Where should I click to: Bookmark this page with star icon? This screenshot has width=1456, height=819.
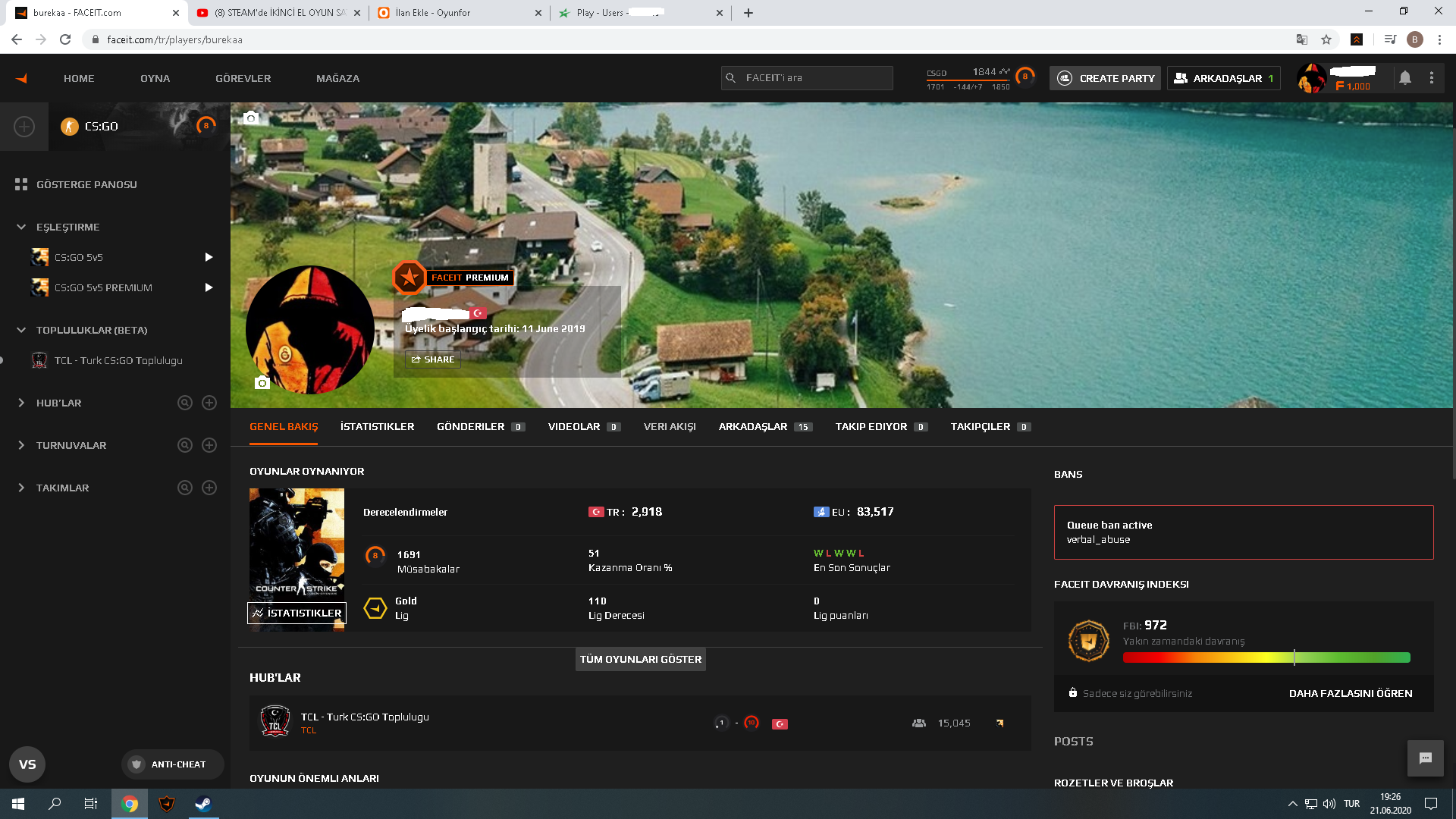1326,39
